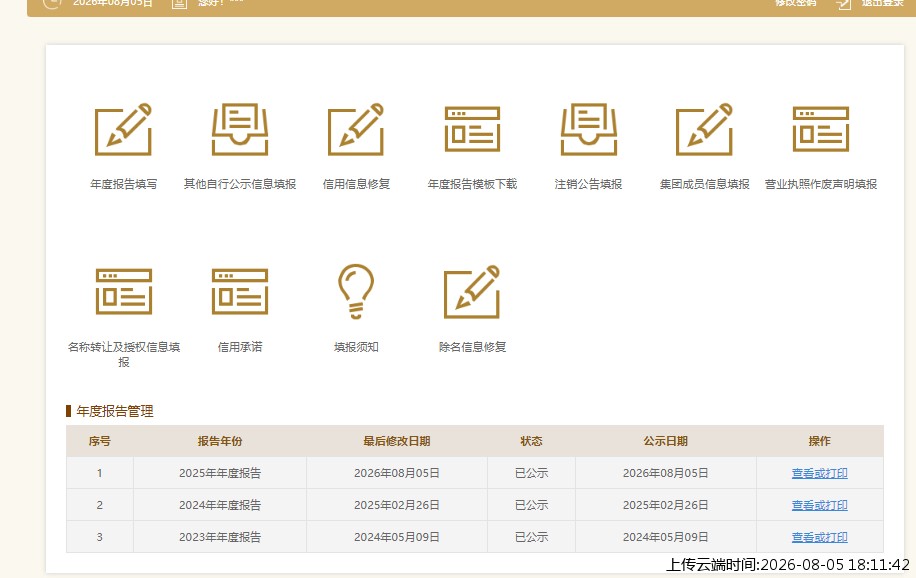This screenshot has height=578, width=916.
Task: Select serial number 3 cell
Action: (99, 537)
